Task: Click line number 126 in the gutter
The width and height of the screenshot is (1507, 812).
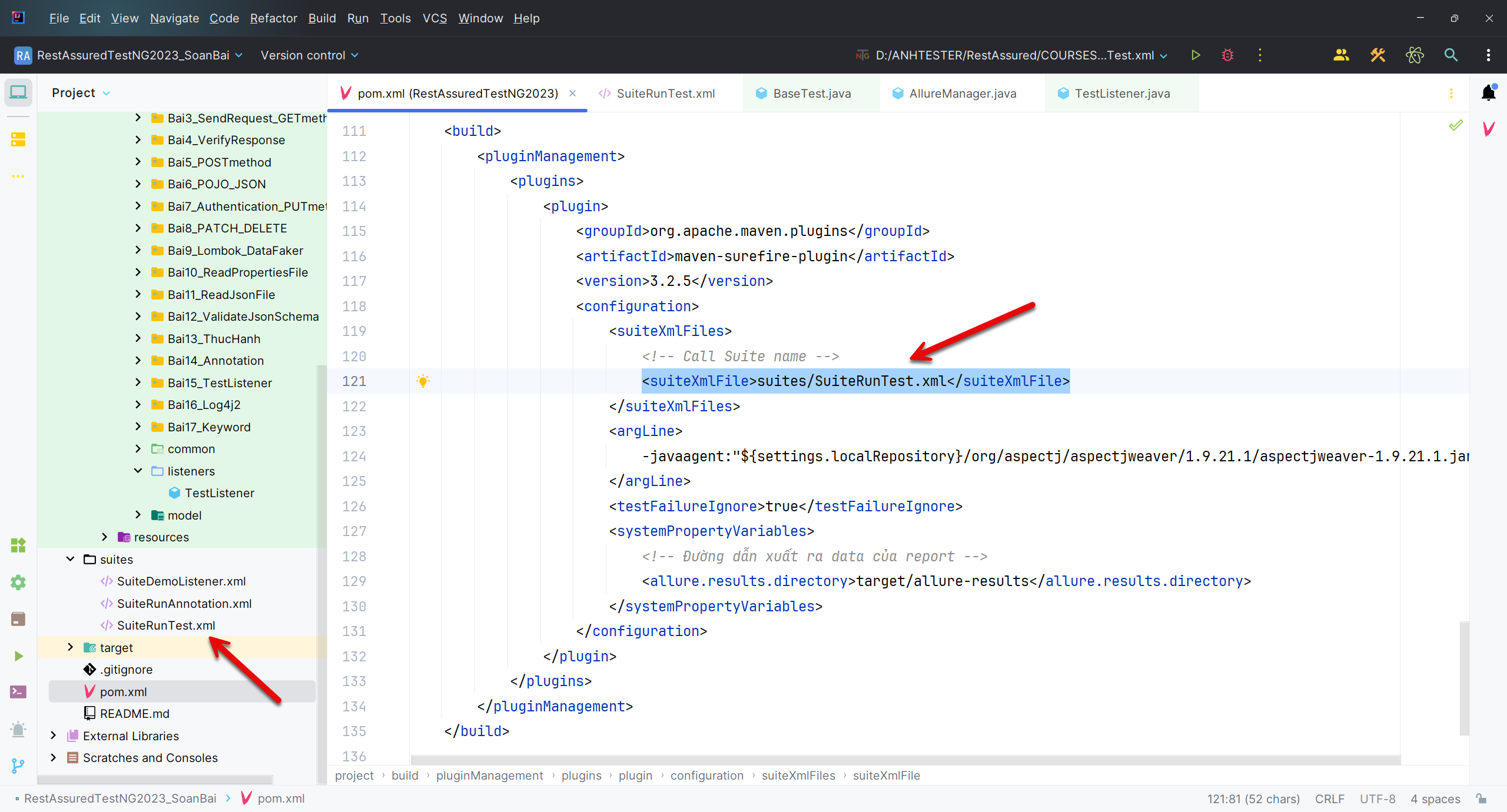Action: coord(354,506)
